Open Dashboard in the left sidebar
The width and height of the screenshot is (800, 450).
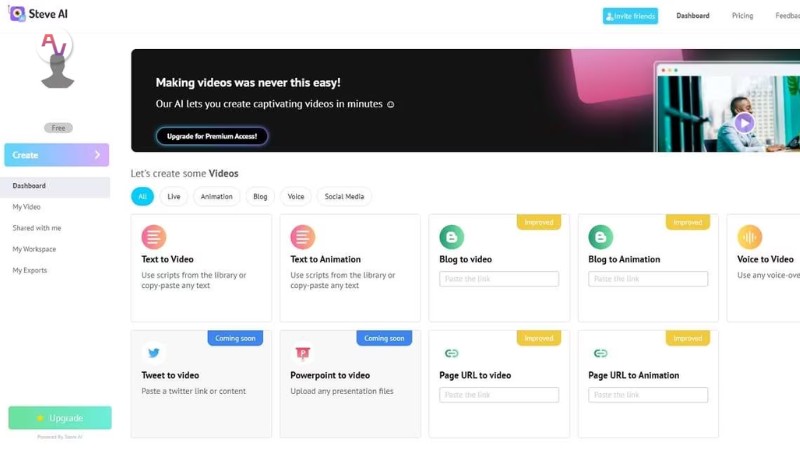55,186
